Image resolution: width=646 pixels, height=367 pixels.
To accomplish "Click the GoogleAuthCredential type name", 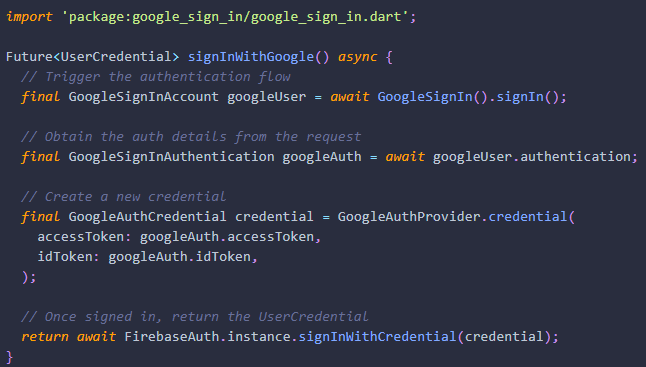I will 147,217.
